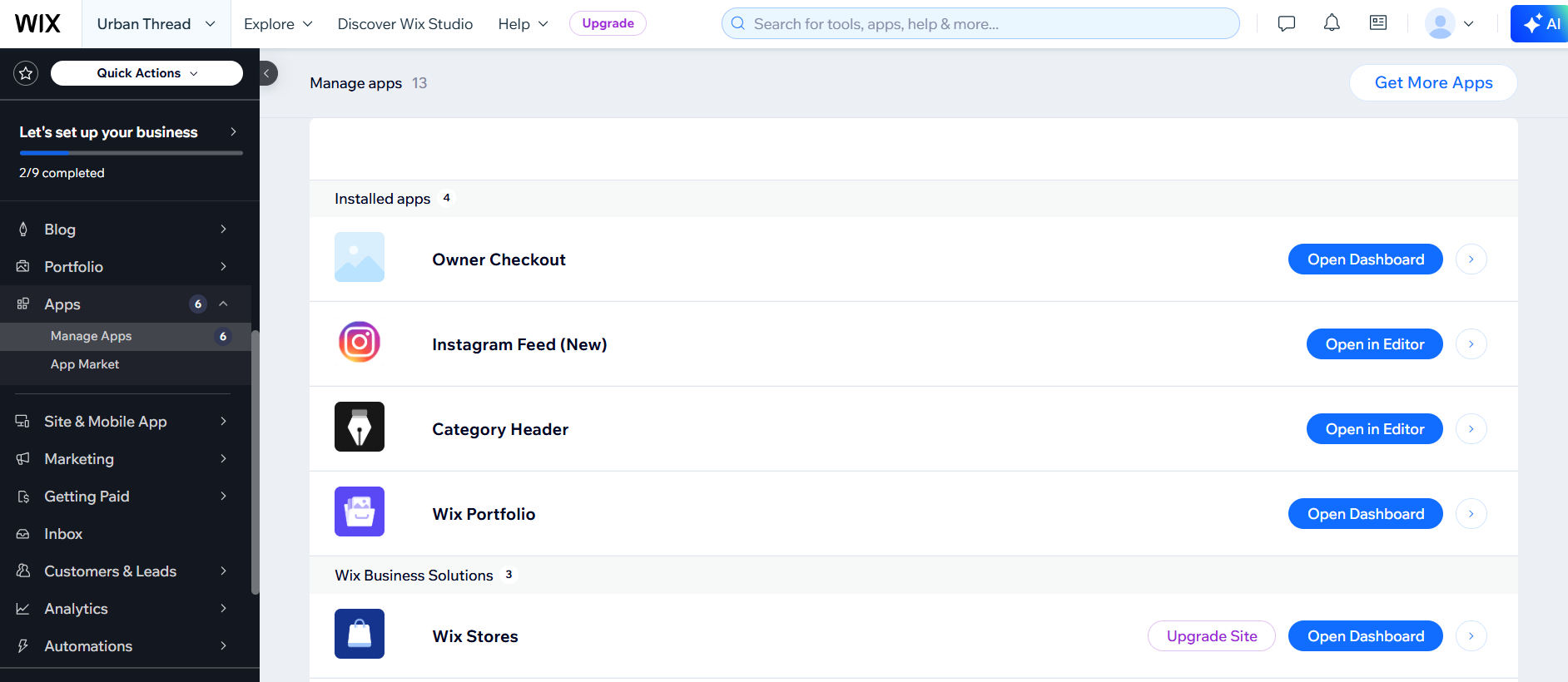
Task: Click the Getting Paid icon
Action: (x=23, y=497)
